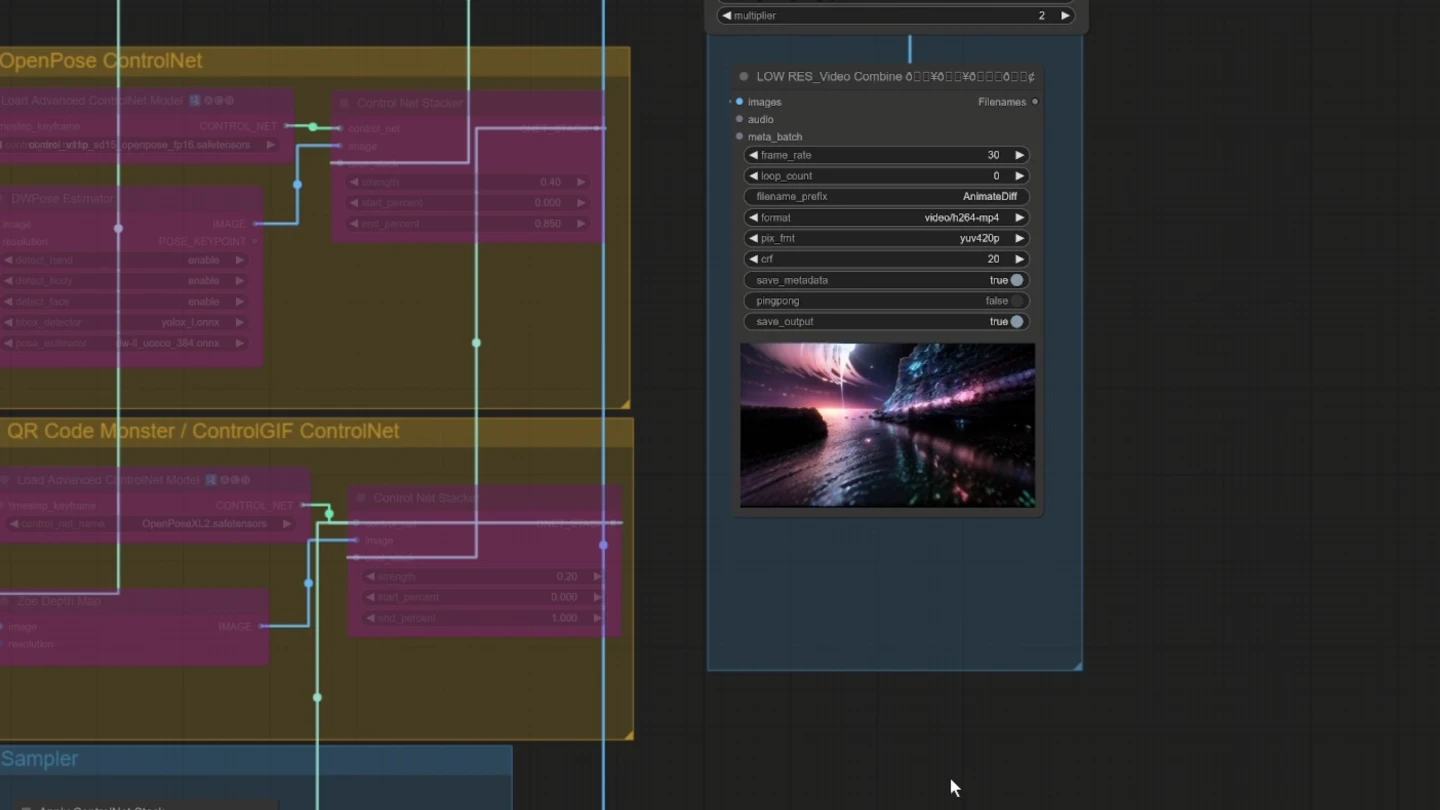Collapse the Control Net Stacker in OpenPose group

(x=344, y=103)
